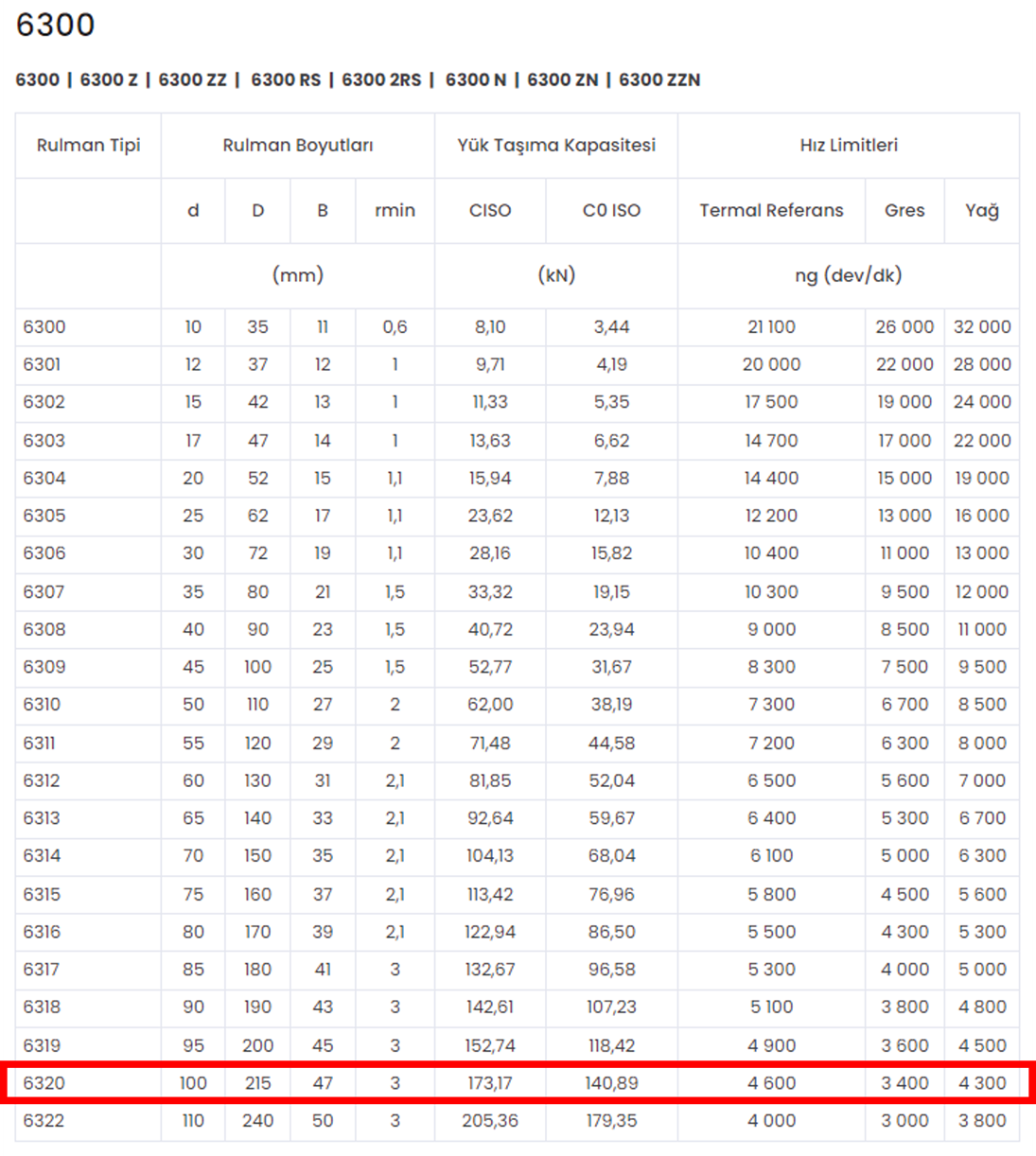This screenshot has width=1036, height=1156.
Task: Select bearing type 6306 row label
Action: (x=44, y=553)
